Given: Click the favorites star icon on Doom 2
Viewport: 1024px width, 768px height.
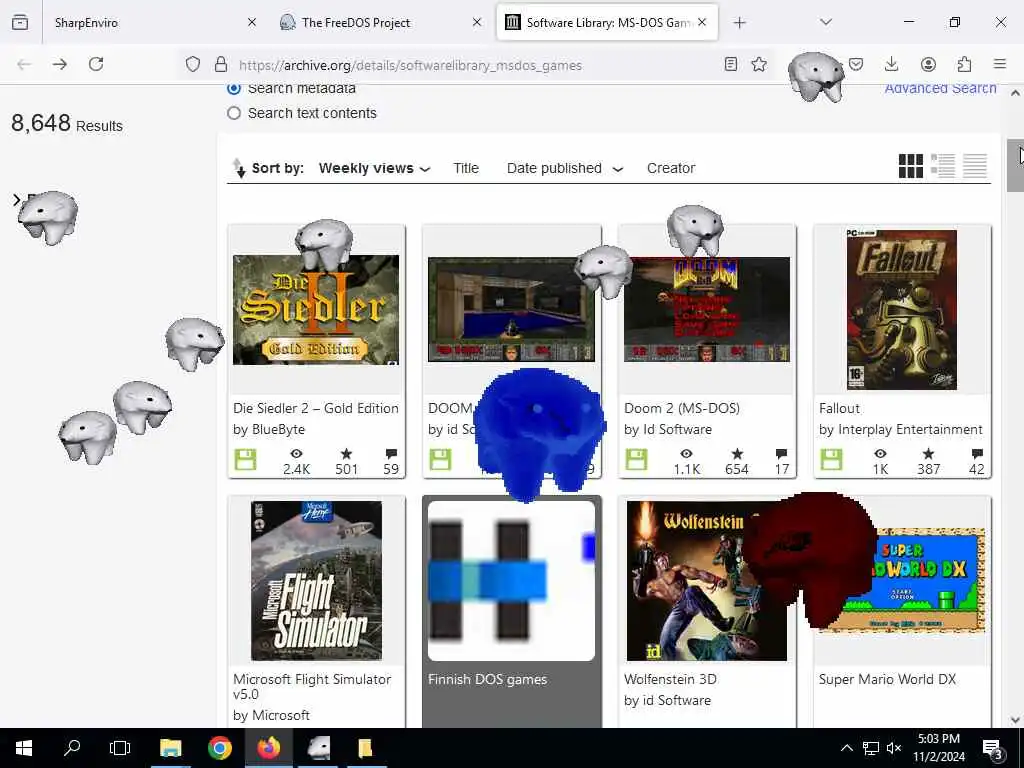Looking at the screenshot, I should pos(737,453).
